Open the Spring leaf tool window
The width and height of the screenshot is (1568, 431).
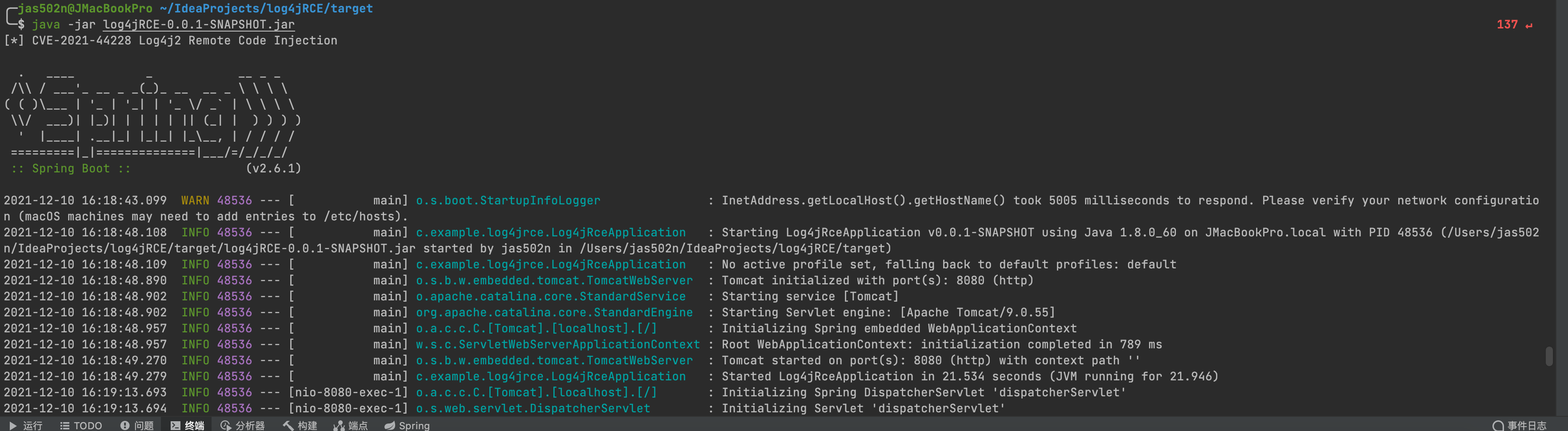407,425
